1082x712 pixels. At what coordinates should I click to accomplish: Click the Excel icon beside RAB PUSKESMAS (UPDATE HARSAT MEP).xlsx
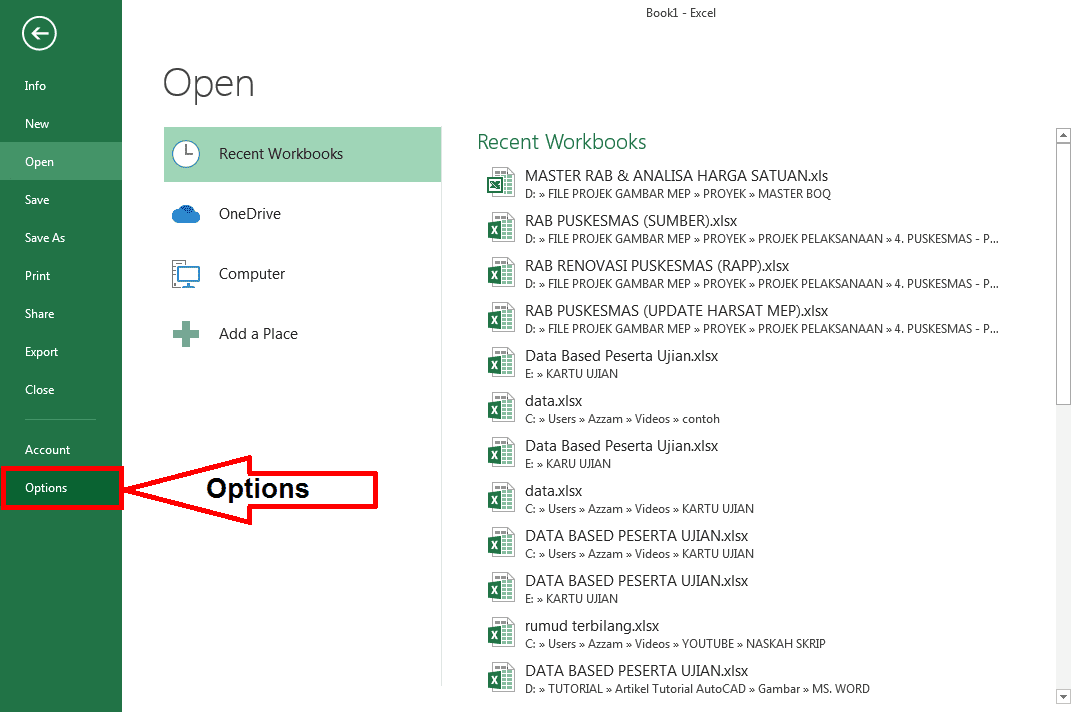(x=501, y=317)
